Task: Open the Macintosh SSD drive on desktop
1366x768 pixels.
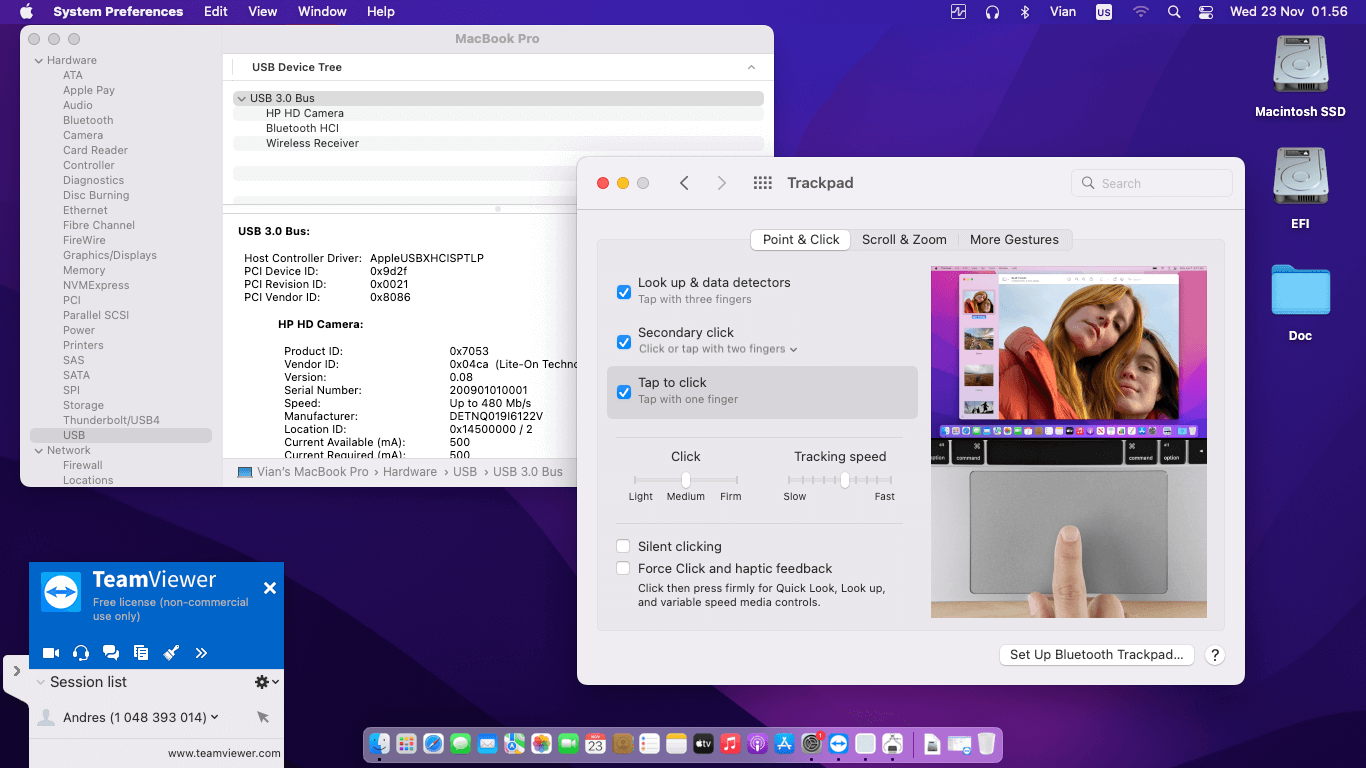Action: point(1300,66)
